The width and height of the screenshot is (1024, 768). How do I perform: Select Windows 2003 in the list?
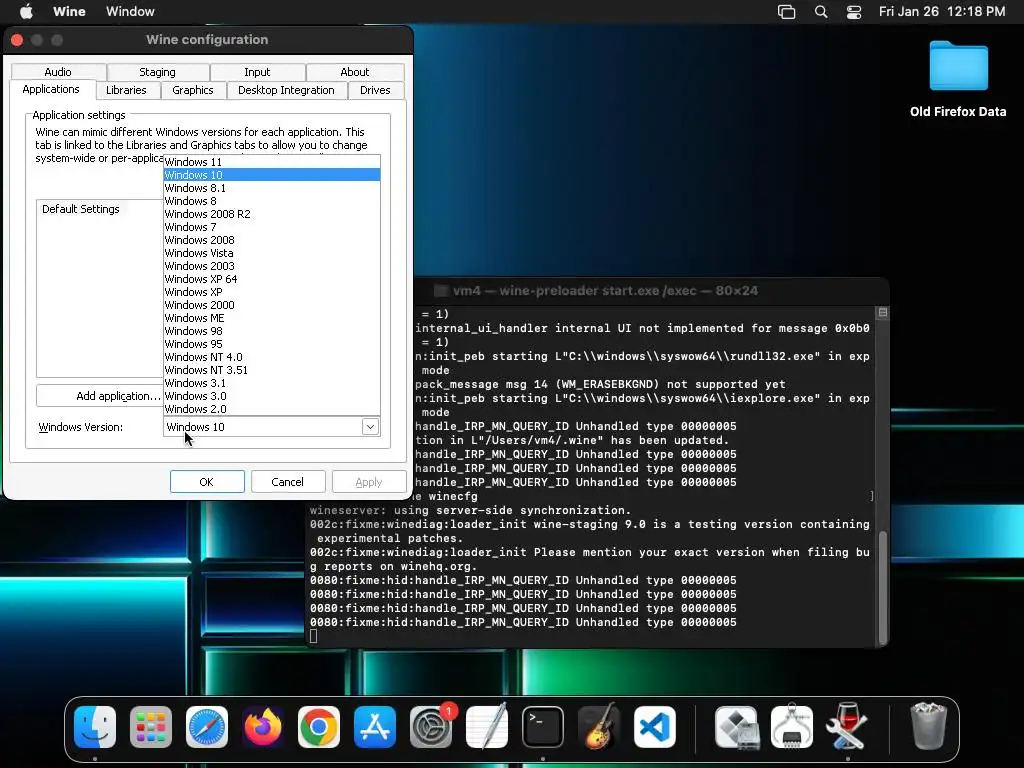coord(272,266)
